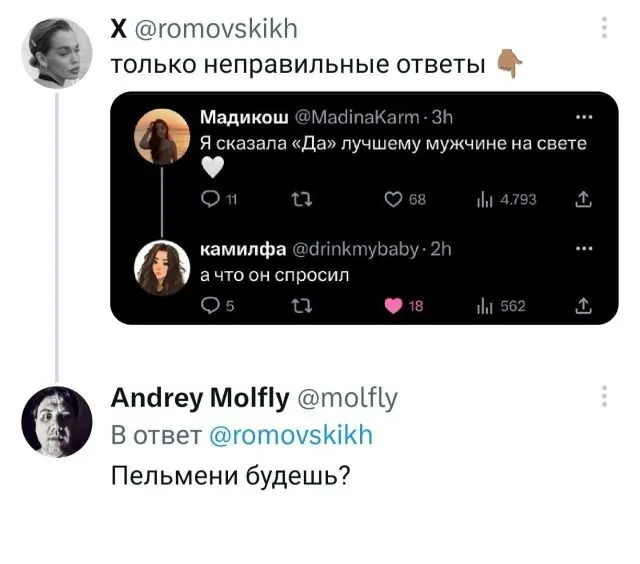Open more options on Мадикош's quoted tweet
640x564 pixels.
tap(582, 113)
